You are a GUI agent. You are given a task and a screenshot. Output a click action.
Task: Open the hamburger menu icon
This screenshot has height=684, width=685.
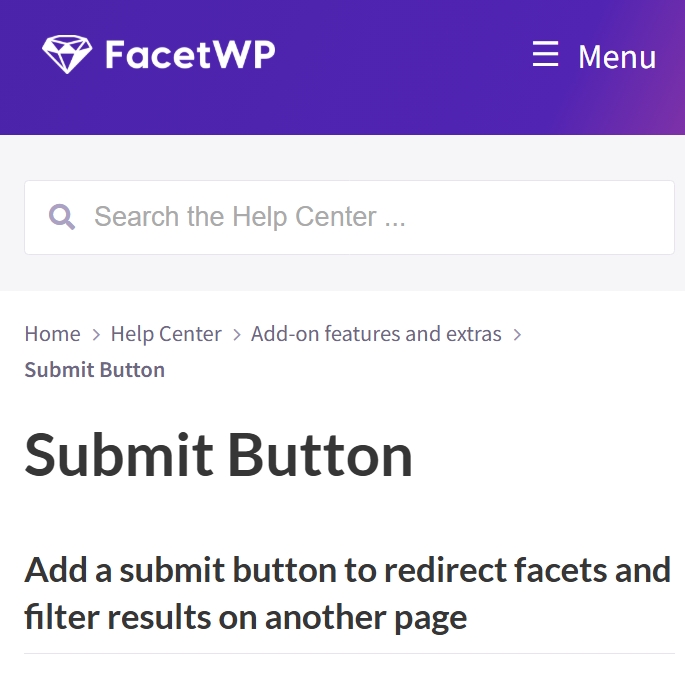pyautogui.click(x=545, y=54)
